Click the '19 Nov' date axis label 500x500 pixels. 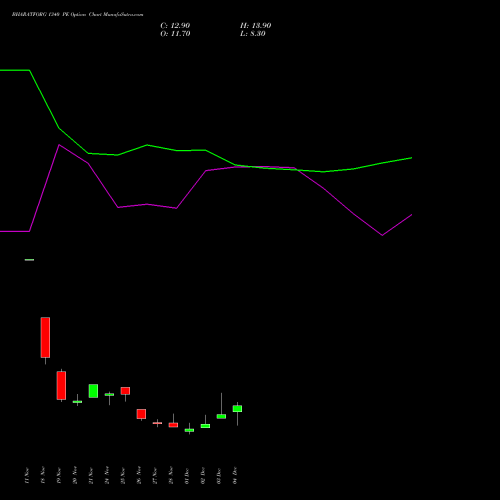tap(59, 475)
